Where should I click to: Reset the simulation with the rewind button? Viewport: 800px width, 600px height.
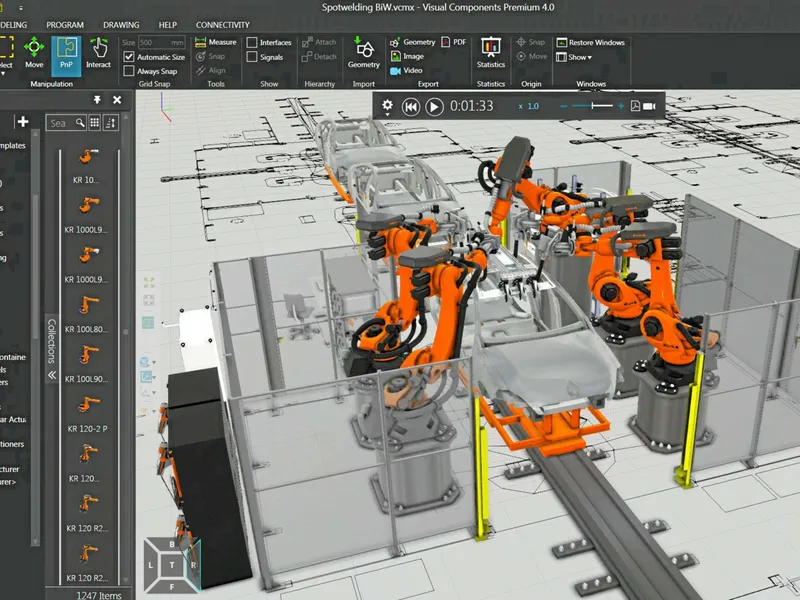[x=410, y=106]
